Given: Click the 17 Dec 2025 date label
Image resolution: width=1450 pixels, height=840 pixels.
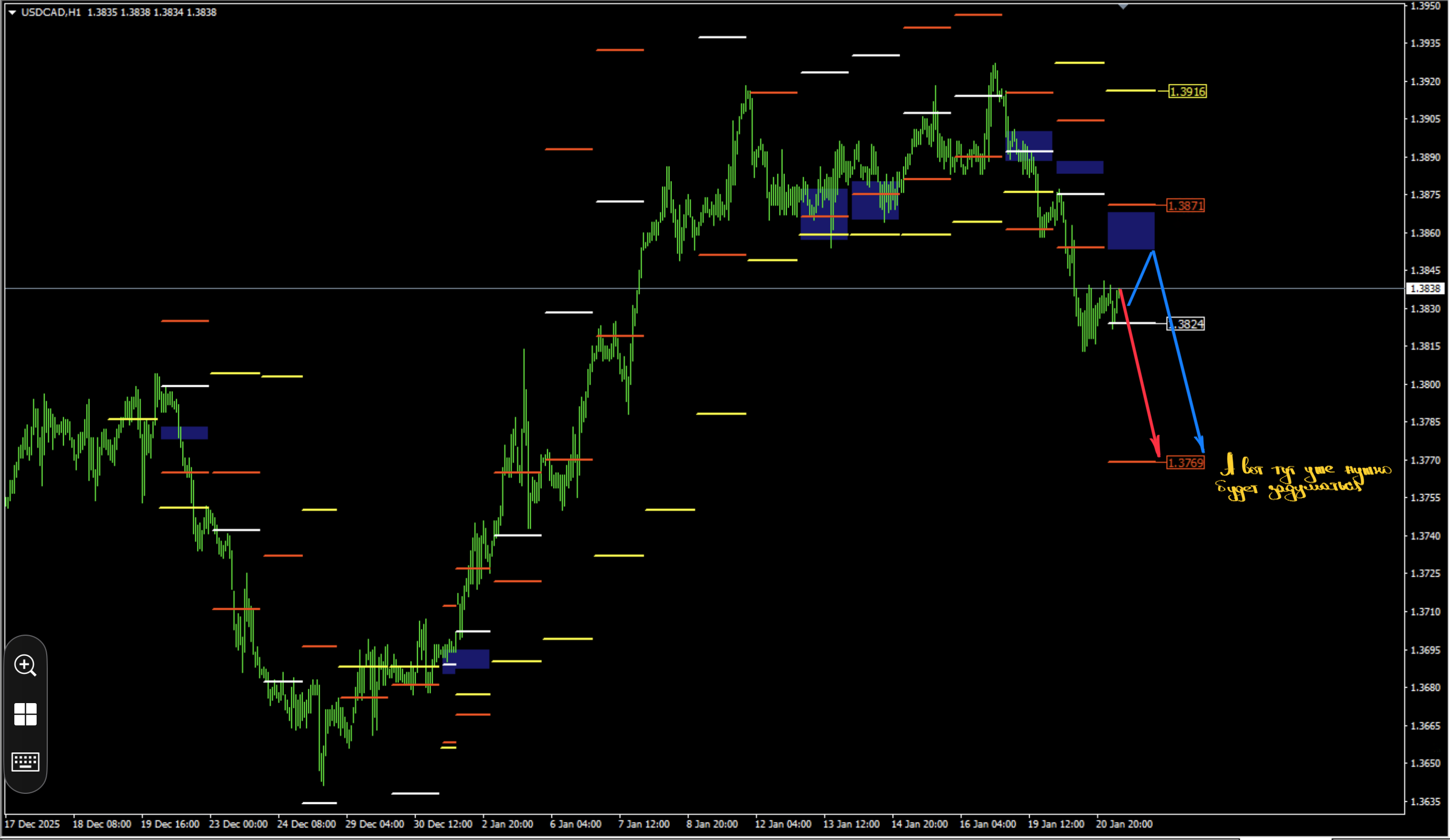Looking at the screenshot, I should (x=32, y=824).
